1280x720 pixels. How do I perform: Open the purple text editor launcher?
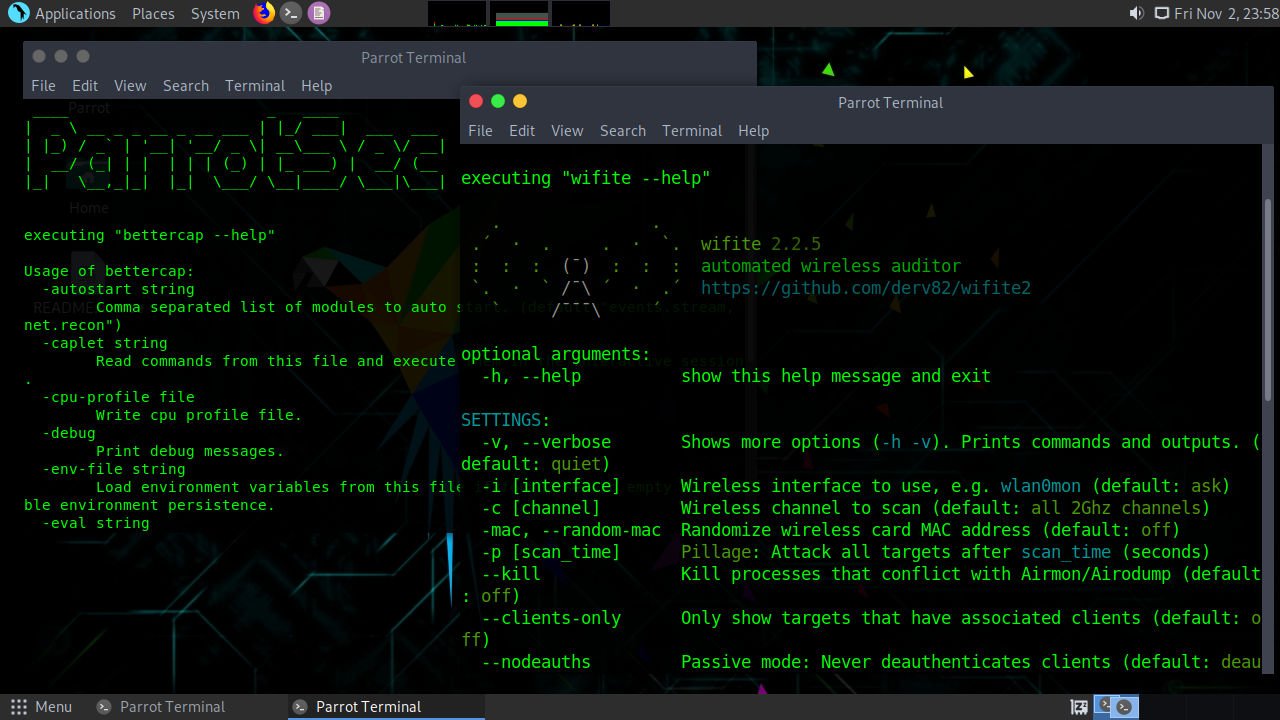coord(318,13)
